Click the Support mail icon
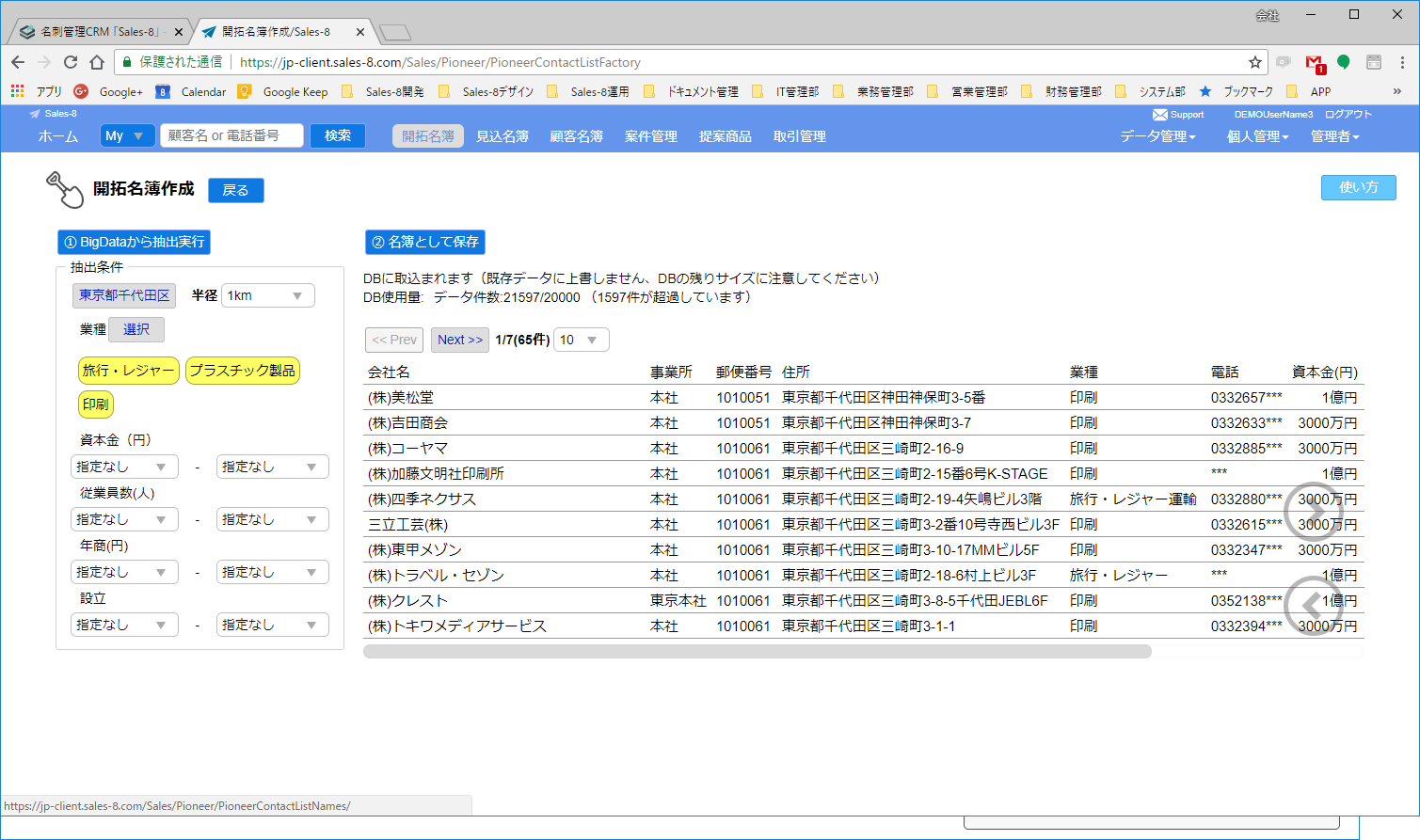The height and width of the screenshot is (840, 1420). (1160, 115)
